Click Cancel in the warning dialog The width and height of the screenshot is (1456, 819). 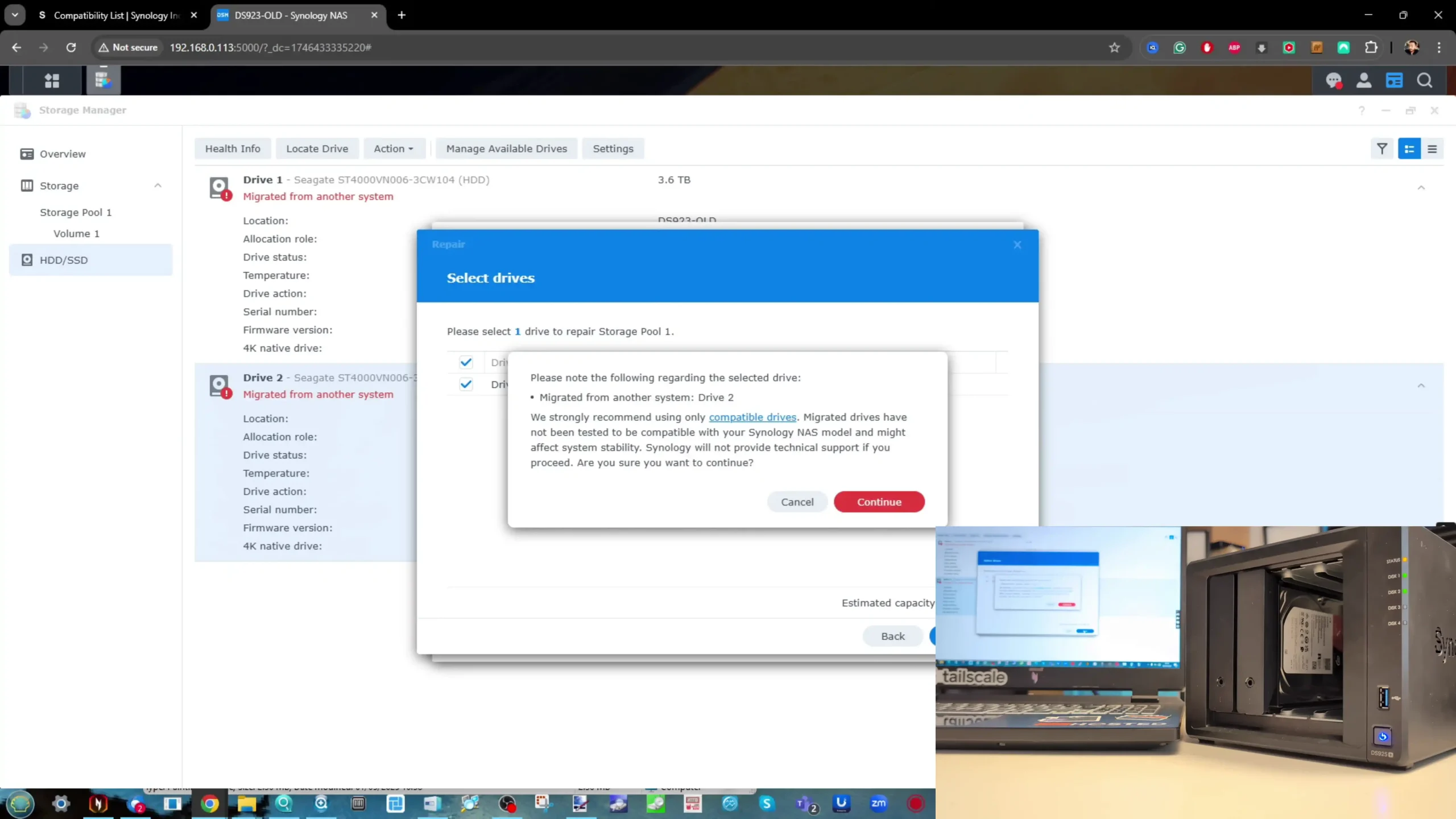click(797, 502)
